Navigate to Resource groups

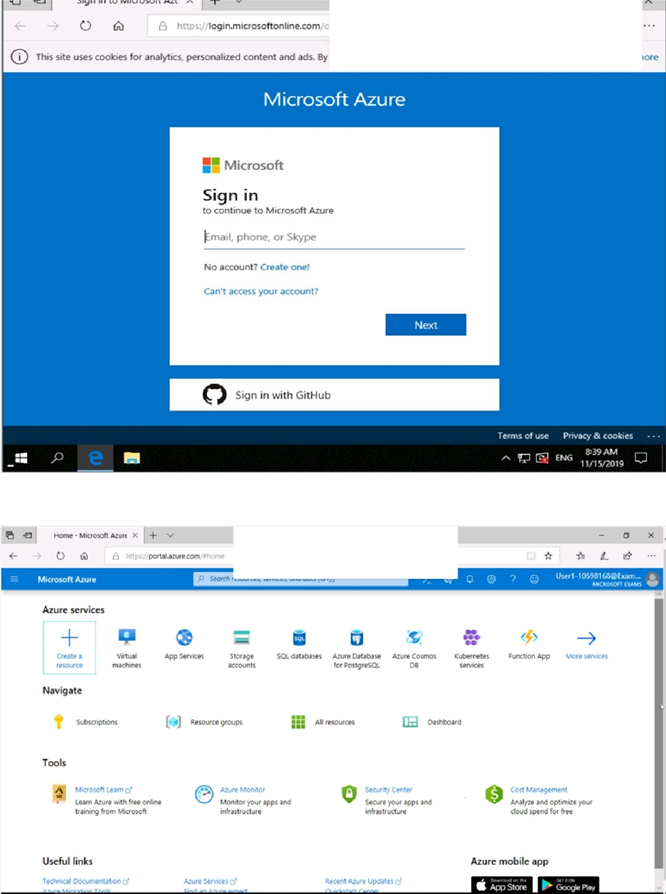pyautogui.click(x=204, y=722)
